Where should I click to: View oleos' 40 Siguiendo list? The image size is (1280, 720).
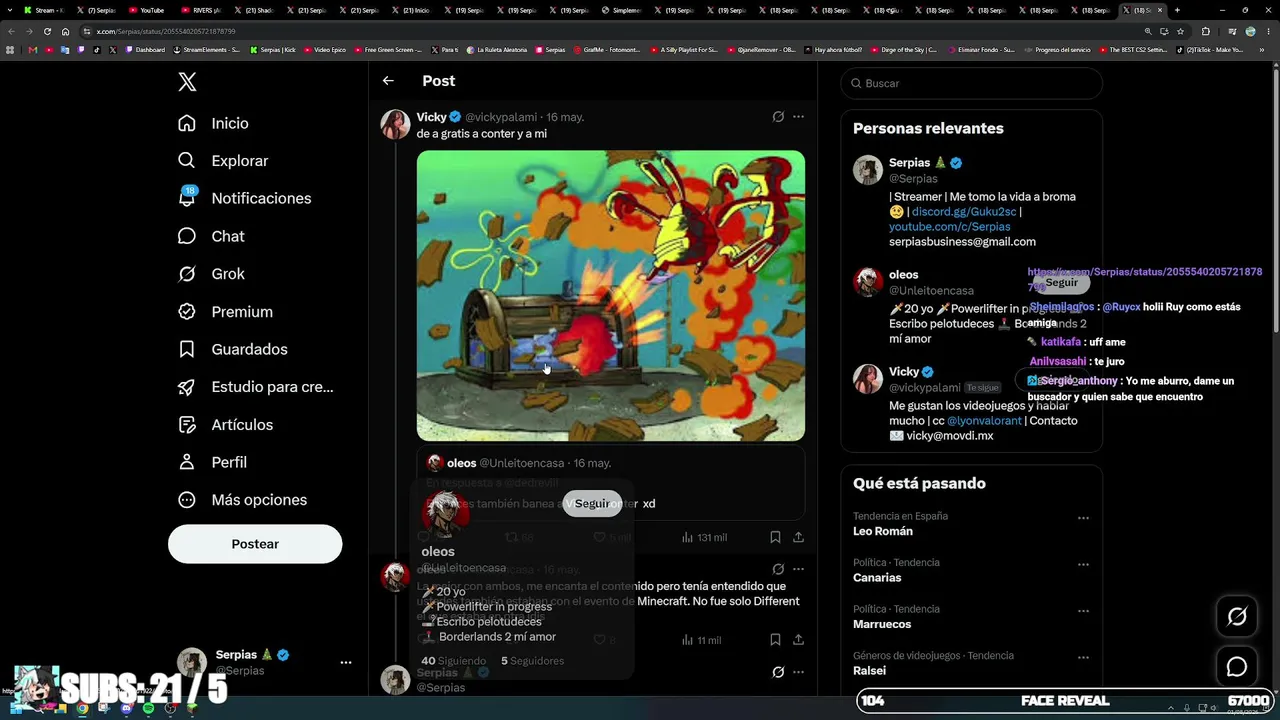(454, 661)
